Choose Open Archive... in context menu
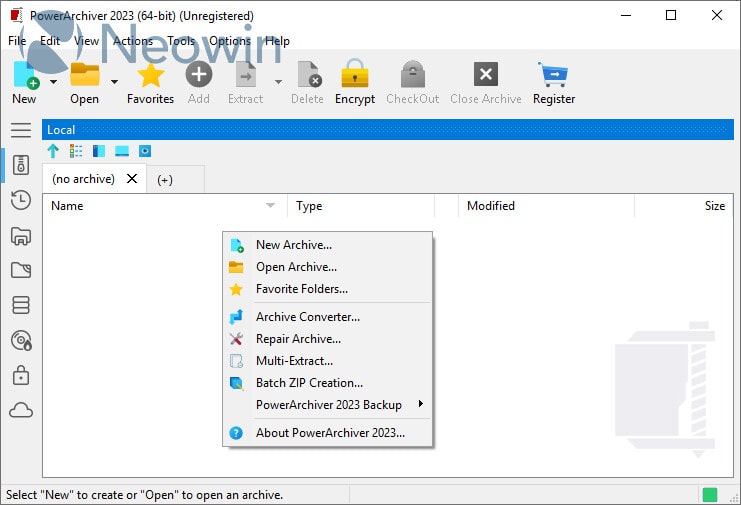 327,267
